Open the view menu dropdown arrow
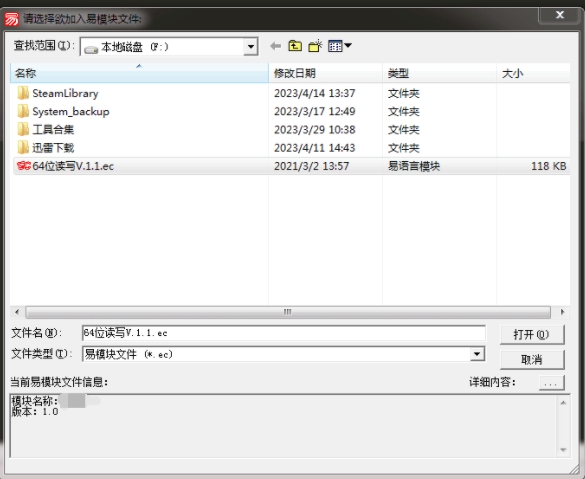Image resolution: width=585 pixels, height=479 pixels. click(348, 46)
